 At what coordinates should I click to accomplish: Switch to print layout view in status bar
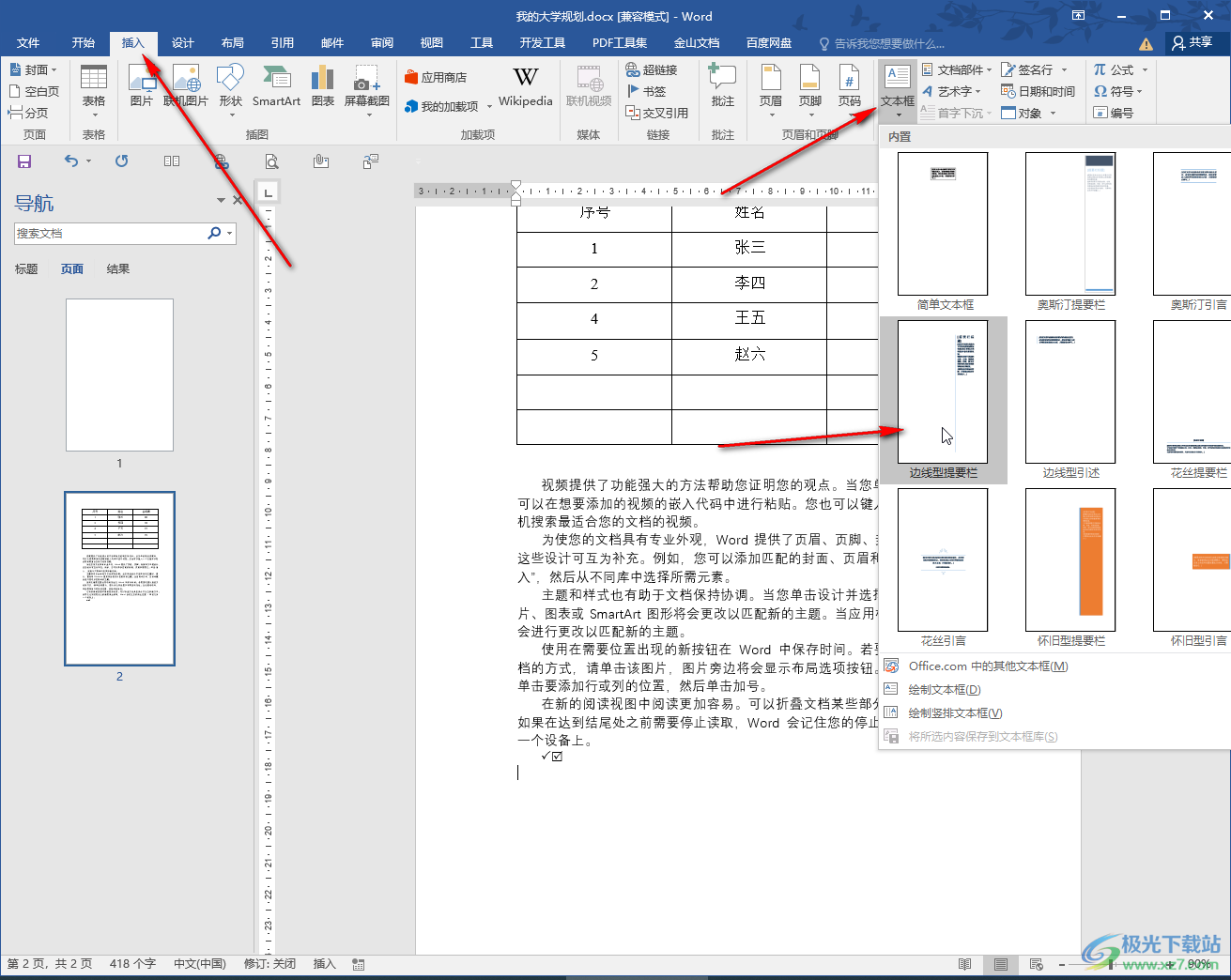[1001, 964]
